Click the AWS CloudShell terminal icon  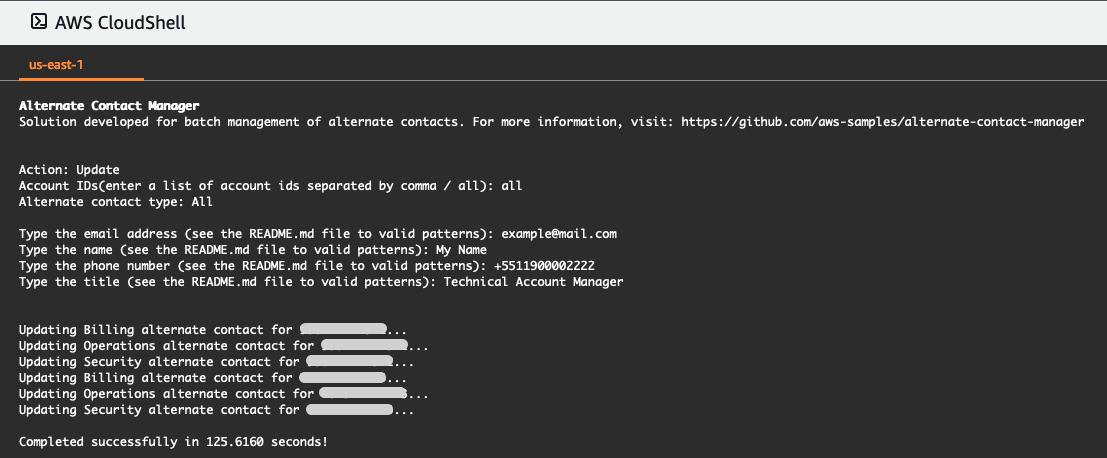coord(39,22)
